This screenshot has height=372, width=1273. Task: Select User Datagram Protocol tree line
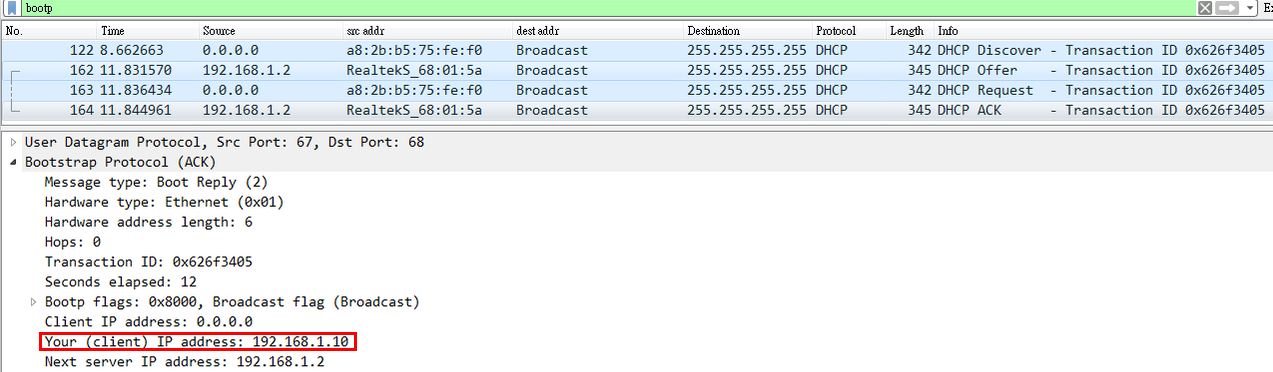coord(224,142)
